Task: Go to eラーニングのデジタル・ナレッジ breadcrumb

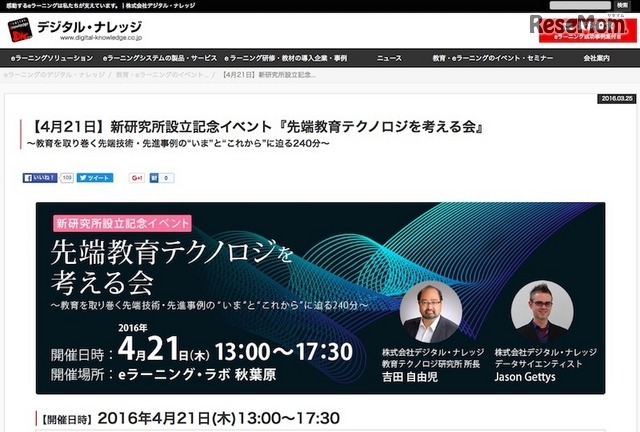Action: 54,75
